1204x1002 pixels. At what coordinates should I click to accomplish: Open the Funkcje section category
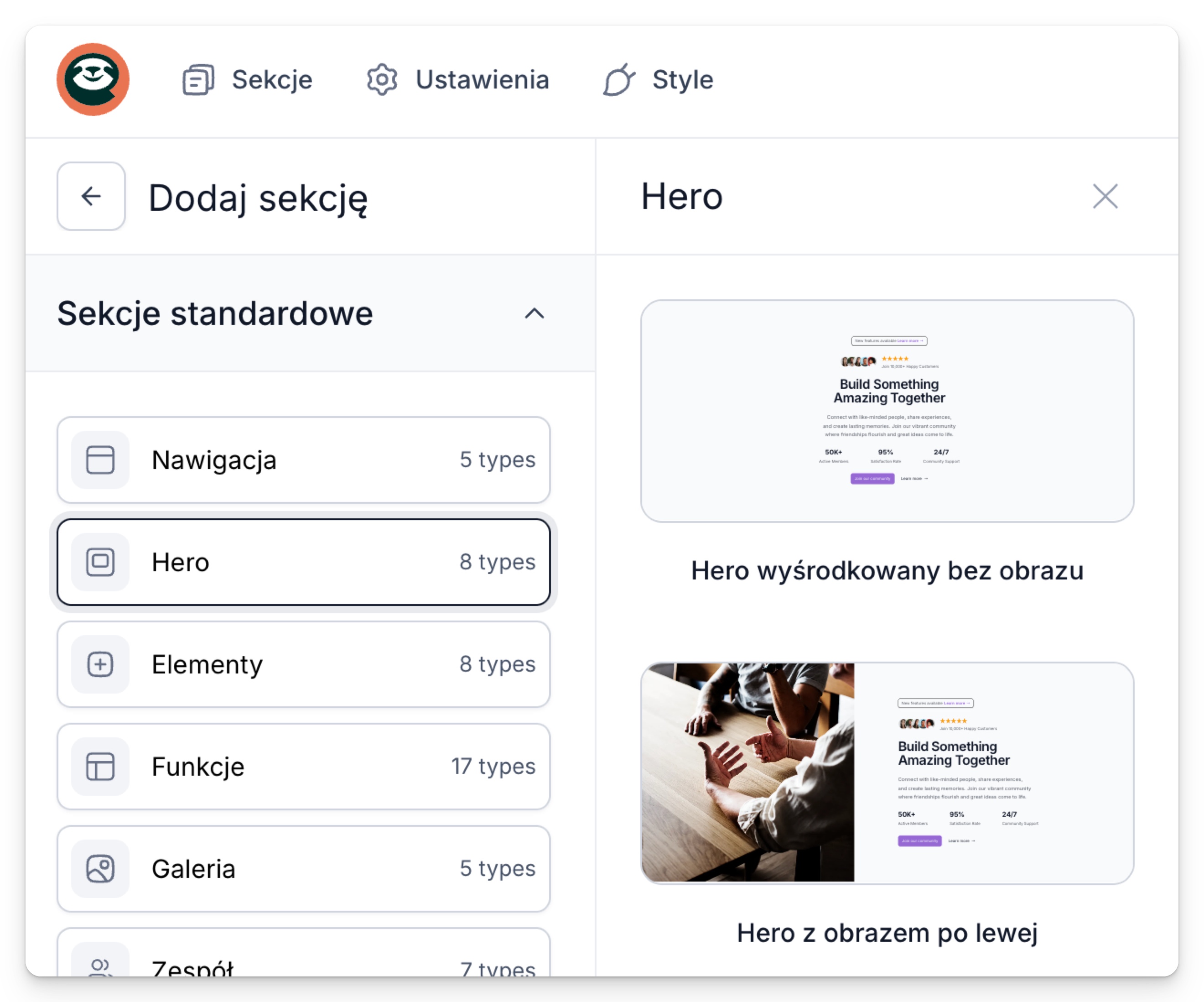click(x=303, y=766)
